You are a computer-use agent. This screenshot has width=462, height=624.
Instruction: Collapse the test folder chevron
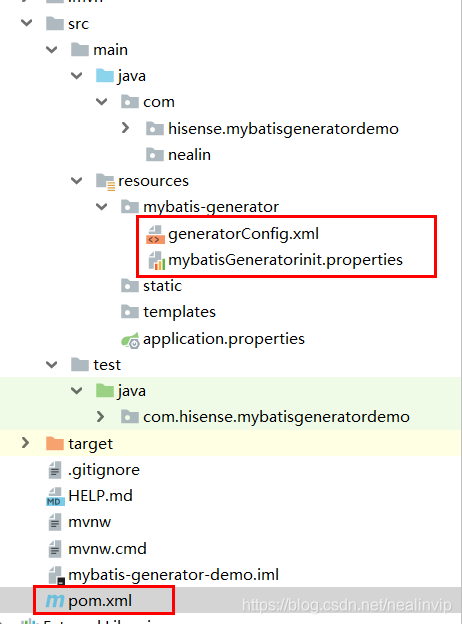(x=52, y=365)
